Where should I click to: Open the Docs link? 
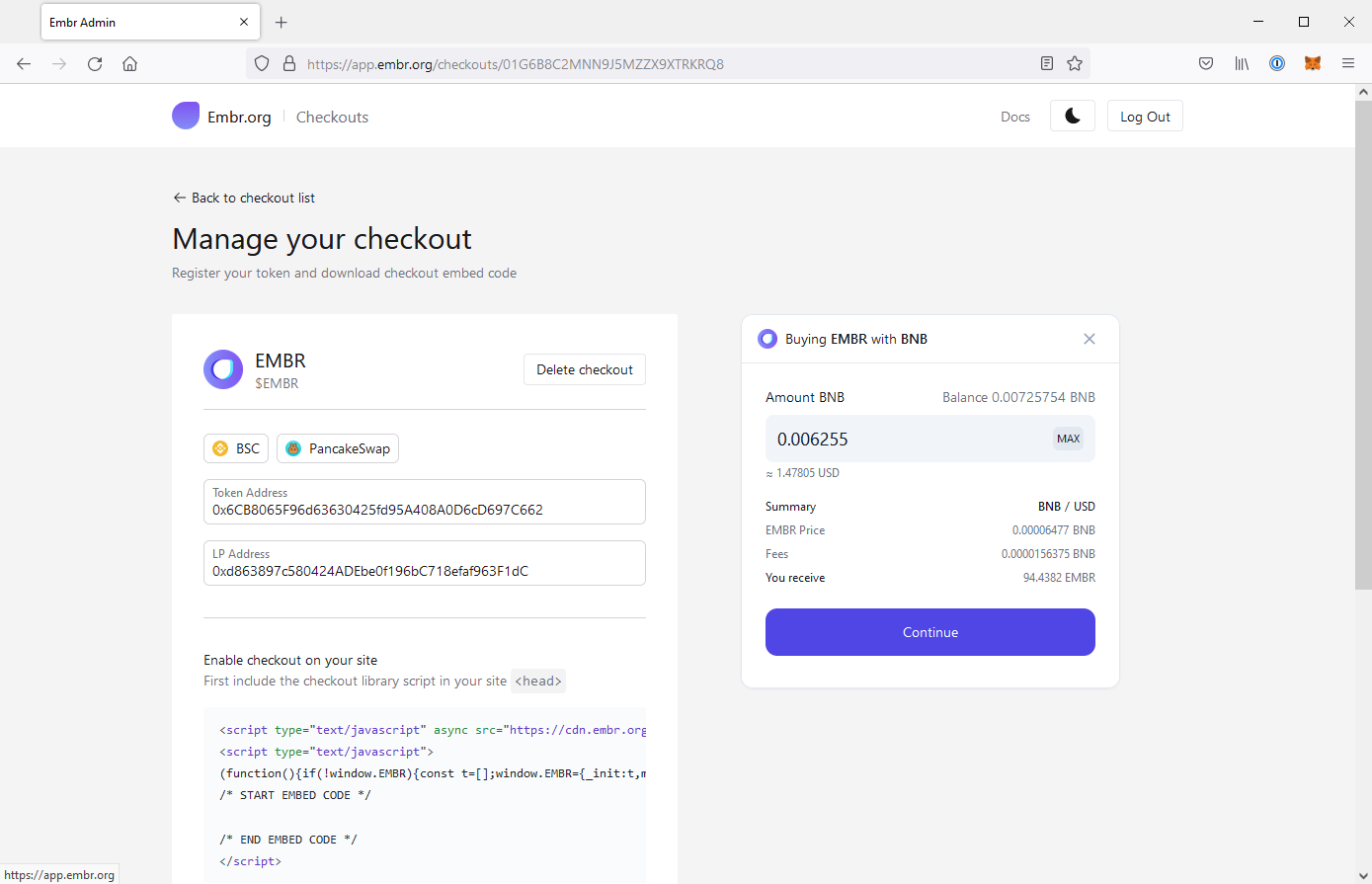coord(1015,117)
